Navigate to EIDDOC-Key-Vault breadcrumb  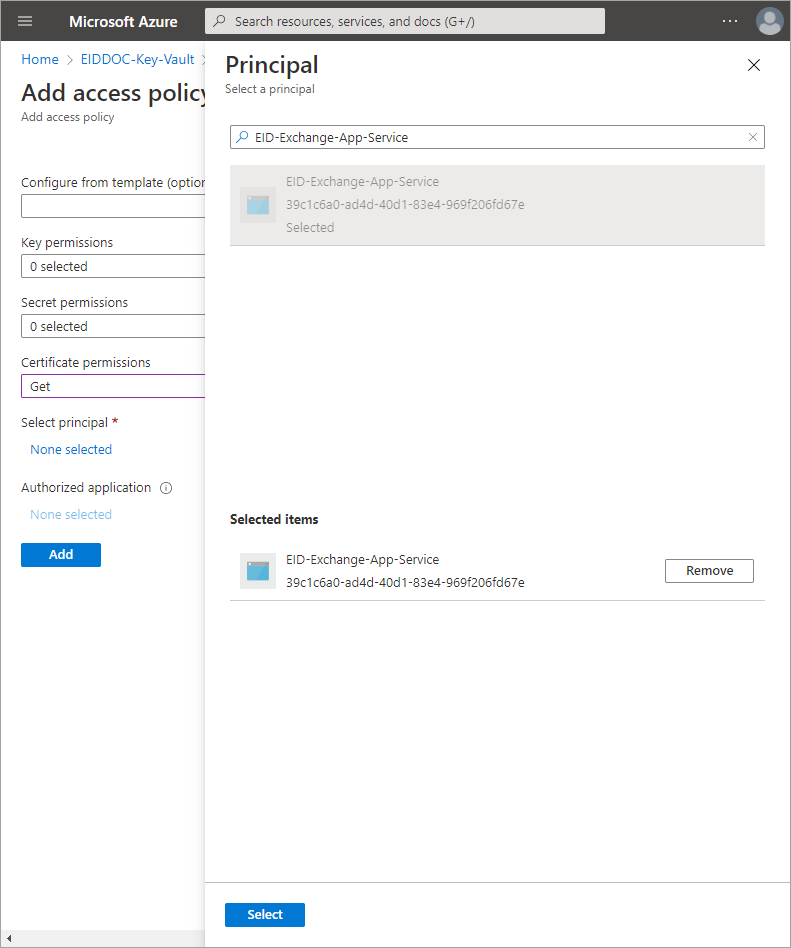(x=137, y=60)
